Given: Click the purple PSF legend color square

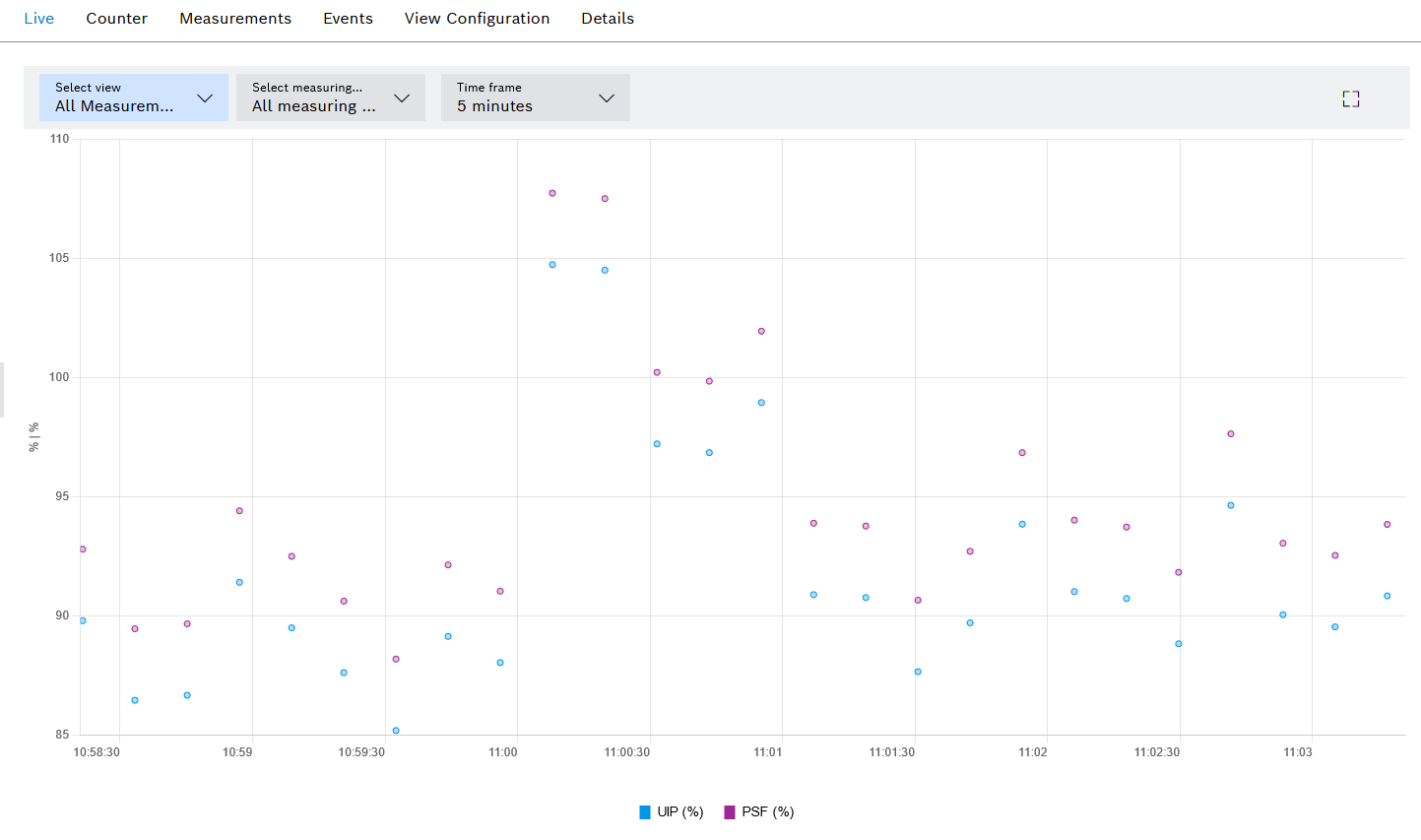Looking at the screenshot, I should pyautogui.click(x=730, y=812).
